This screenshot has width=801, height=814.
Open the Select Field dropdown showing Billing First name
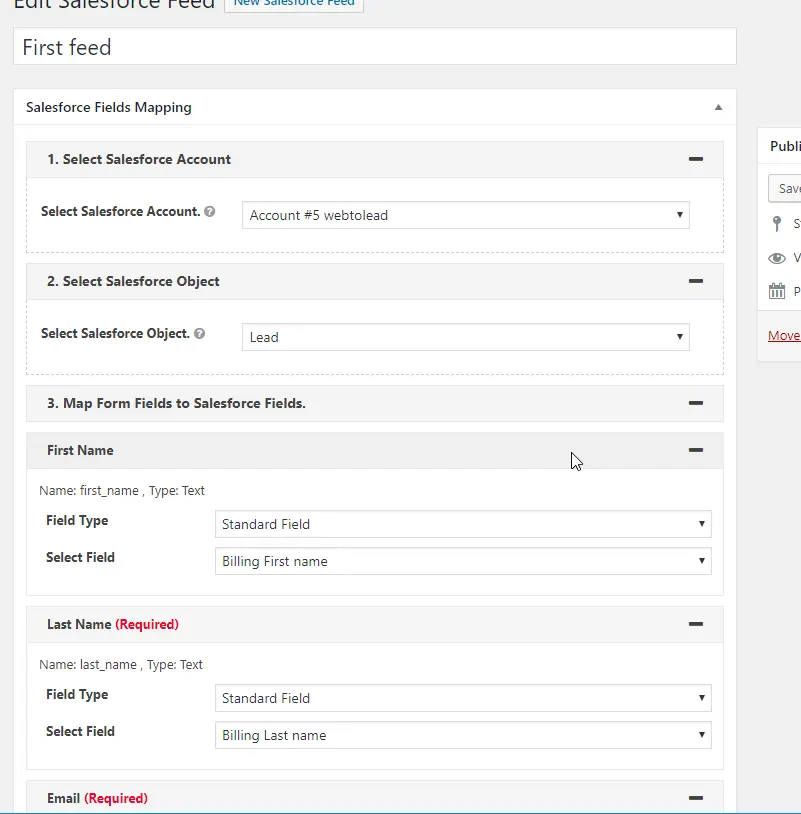point(462,561)
